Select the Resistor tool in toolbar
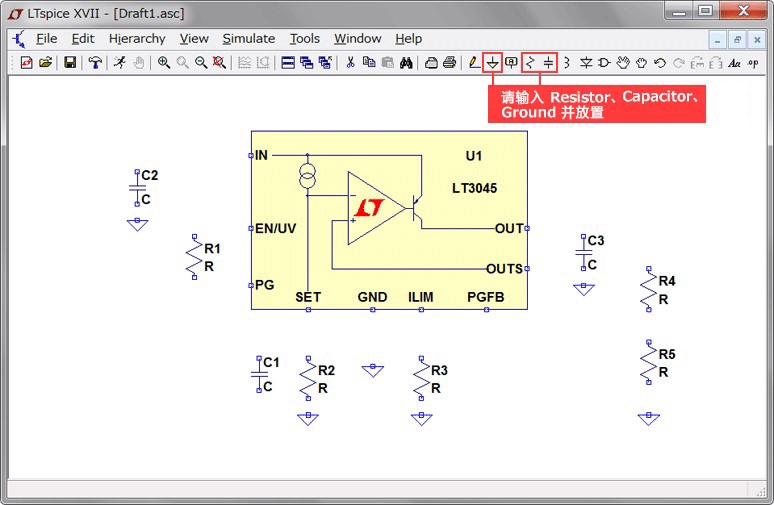This screenshot has width=774, height=505. coord(530,62)
